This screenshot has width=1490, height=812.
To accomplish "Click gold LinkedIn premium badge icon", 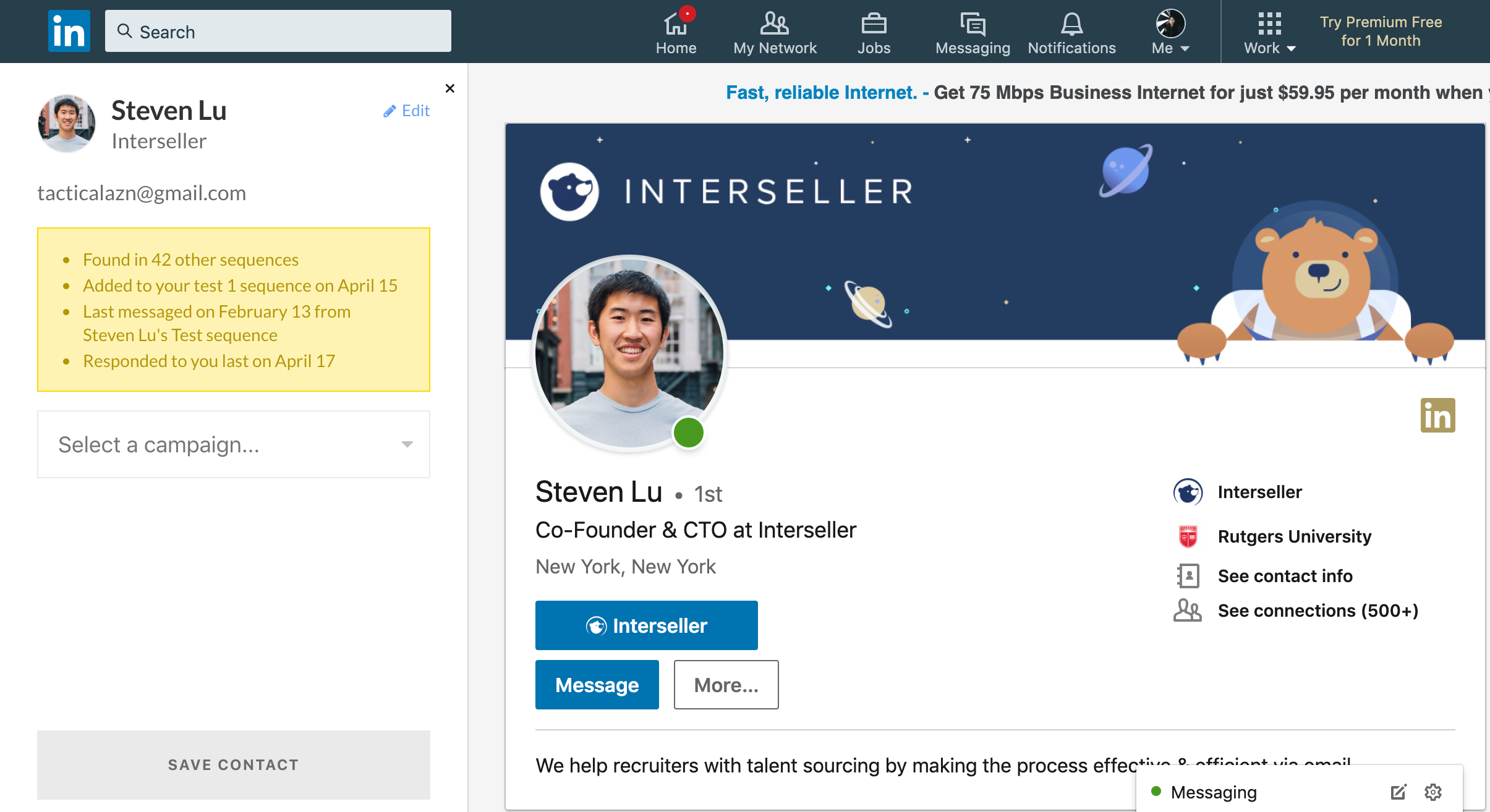I will pyautogui.click(x=1437, y=415).
